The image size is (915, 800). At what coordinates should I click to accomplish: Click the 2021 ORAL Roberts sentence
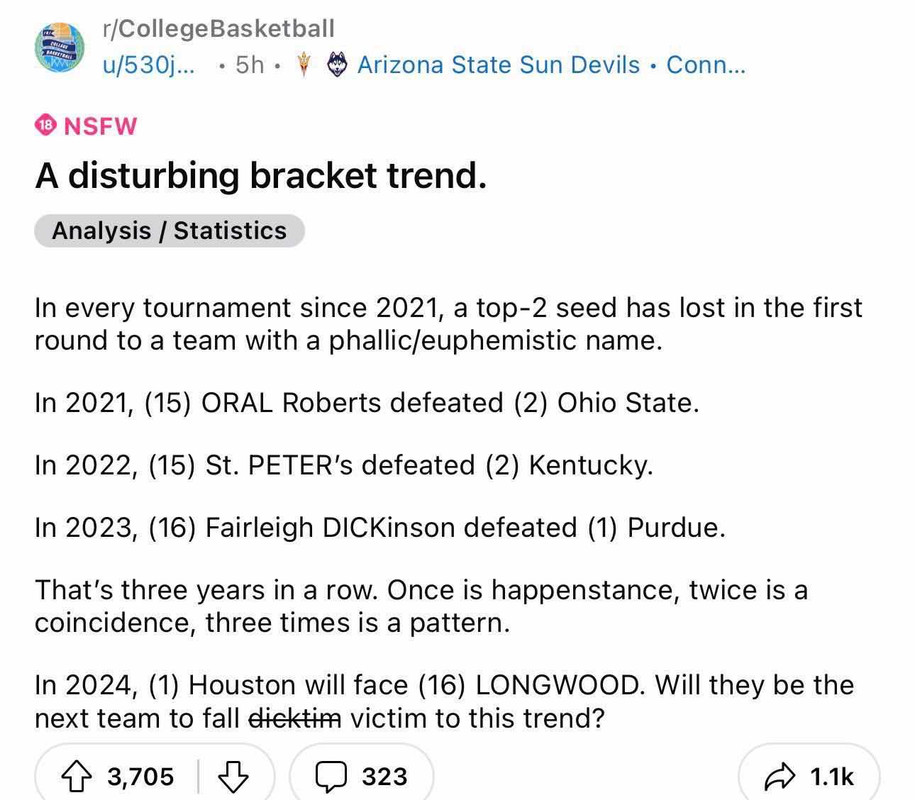click(x=366, y=403)
